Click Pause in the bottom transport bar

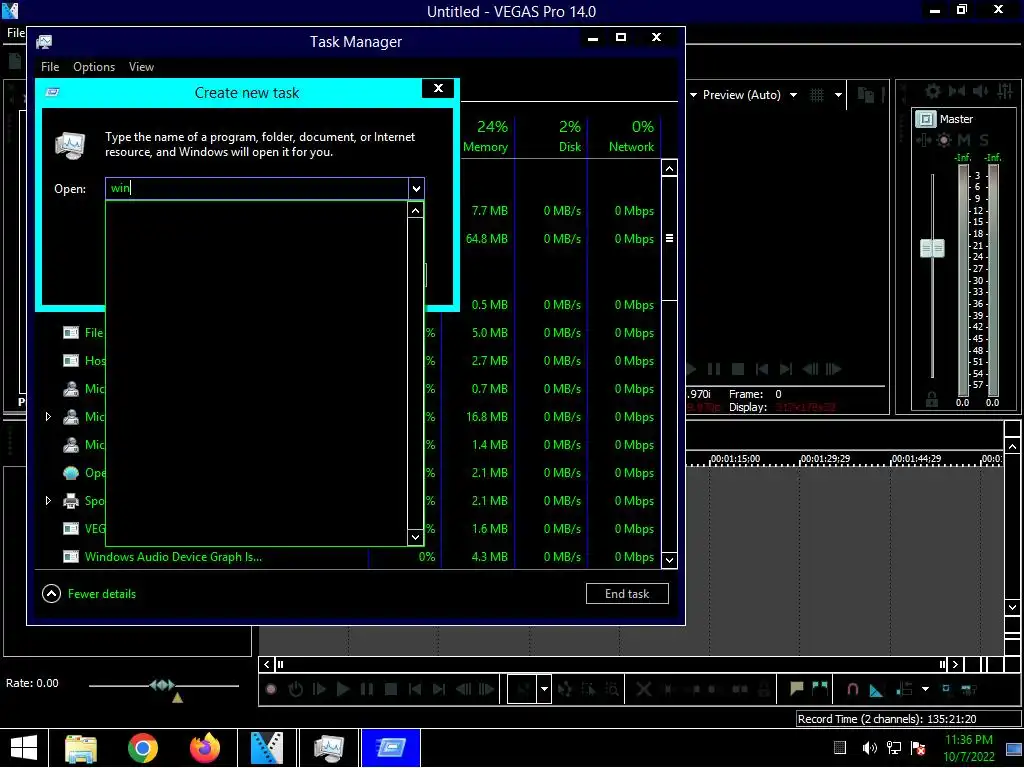367,689
